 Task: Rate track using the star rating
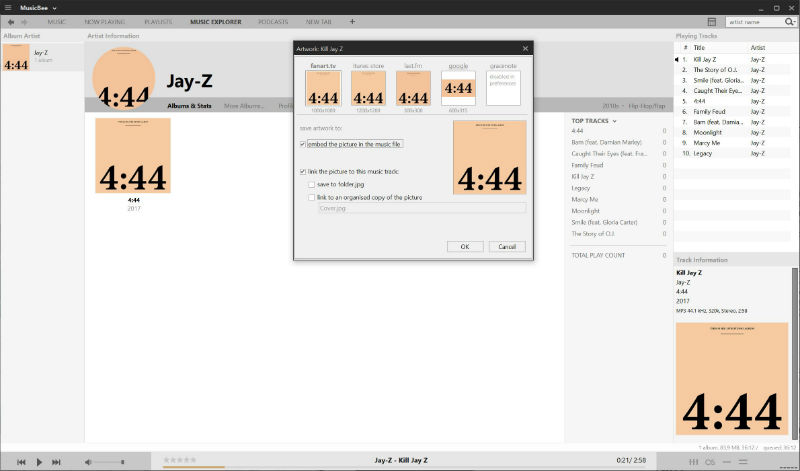[x=179, y=460]
